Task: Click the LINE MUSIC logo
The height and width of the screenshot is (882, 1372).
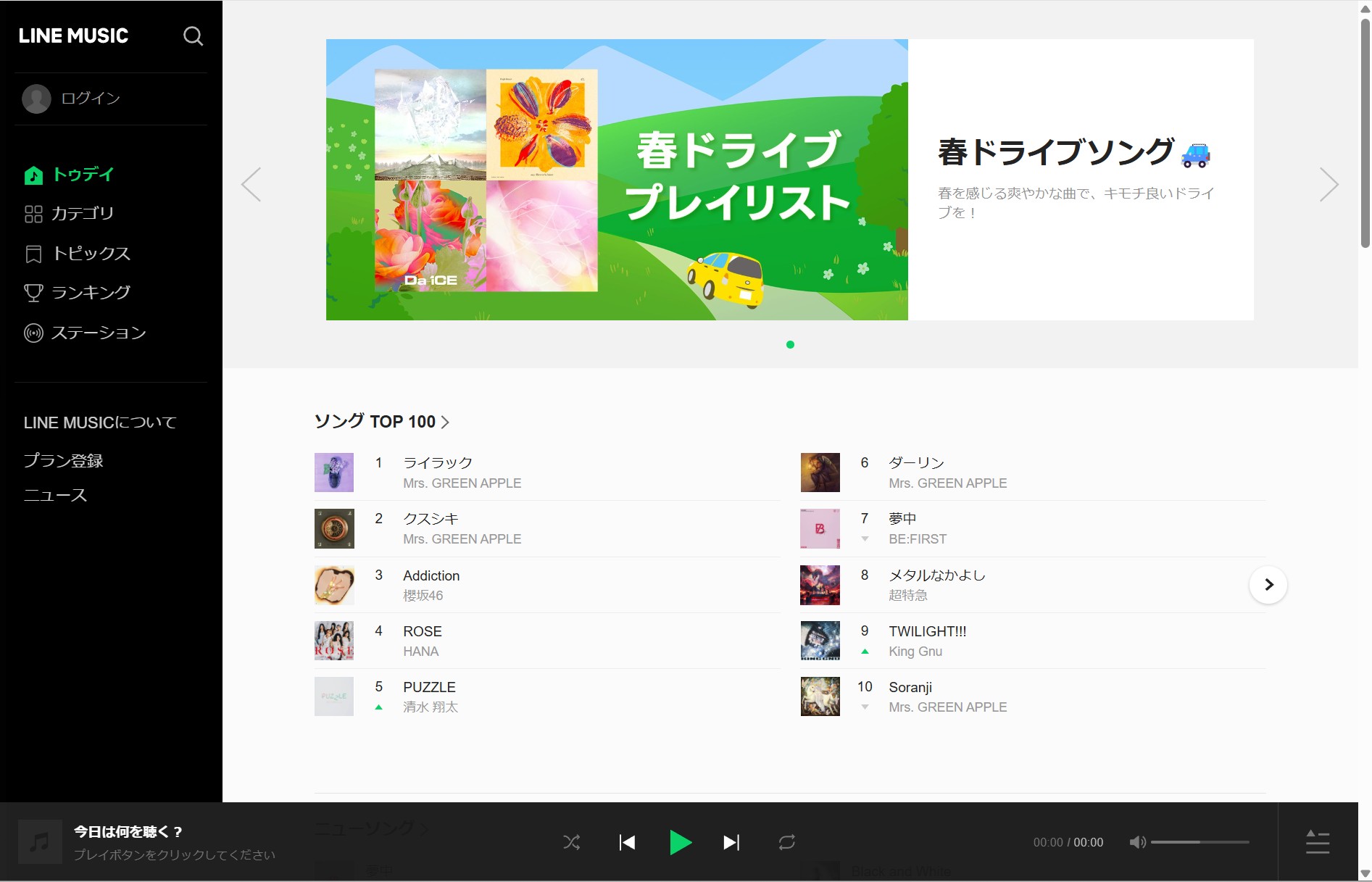Action: (73, 36)
